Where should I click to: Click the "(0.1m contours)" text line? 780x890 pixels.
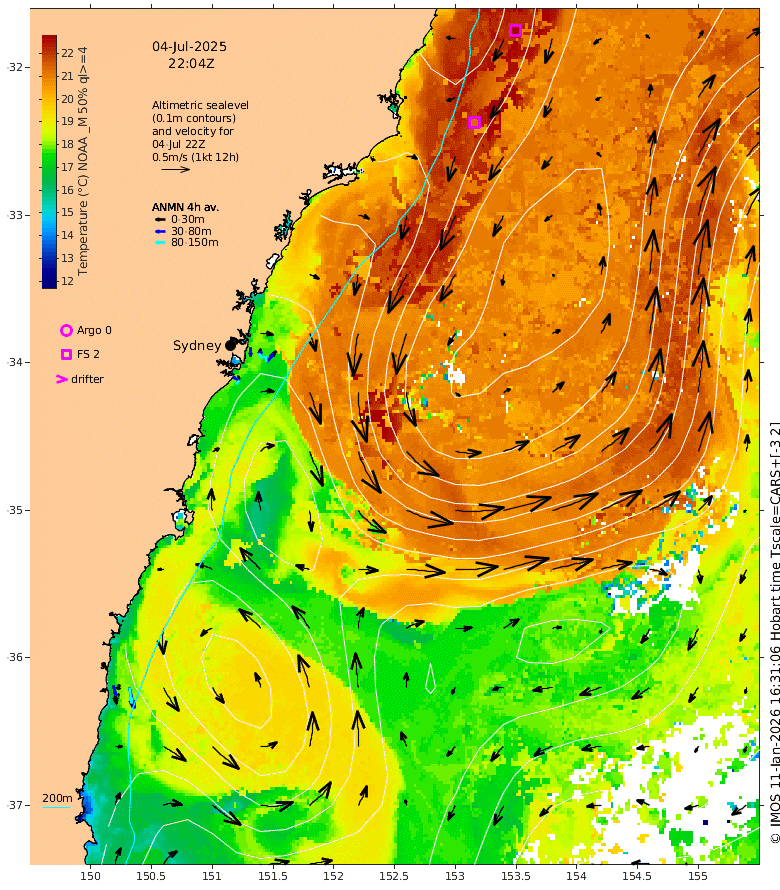coord(194,118)
